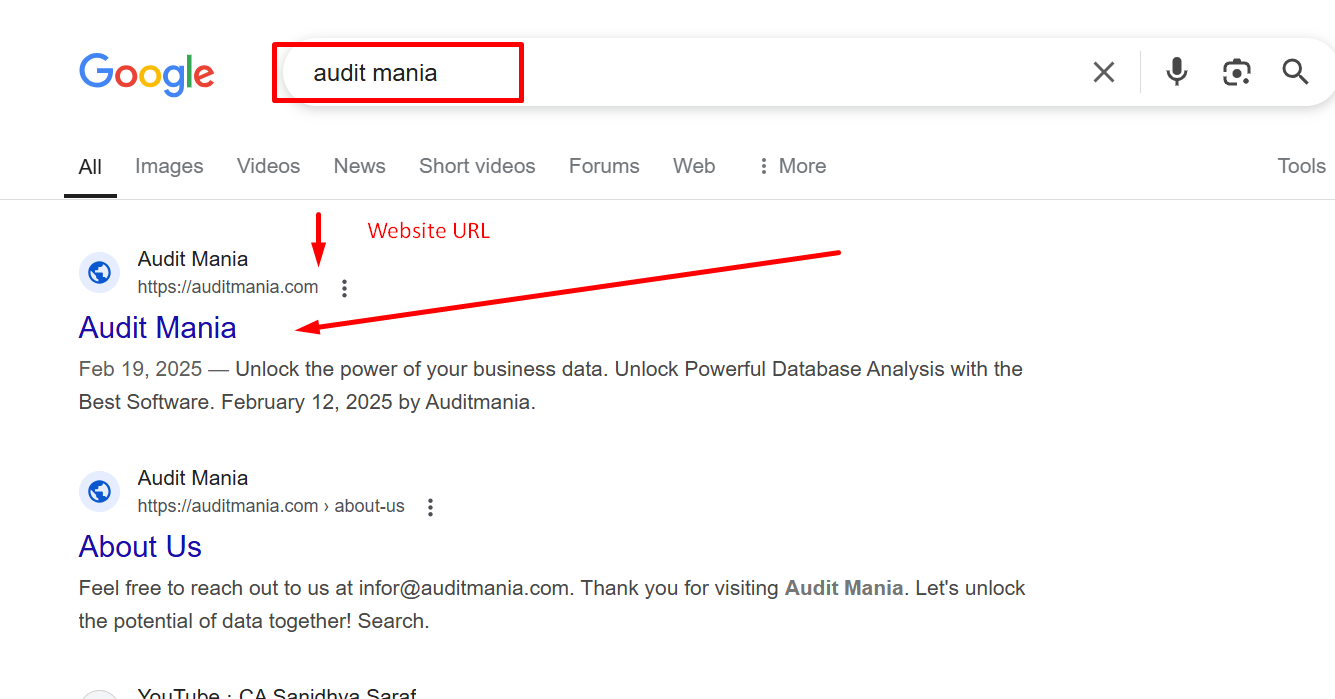Viewport: 1335px width, 699px height.
Task: Click the 'Feel free to reach out' snippet
Action: click(552, 604)
